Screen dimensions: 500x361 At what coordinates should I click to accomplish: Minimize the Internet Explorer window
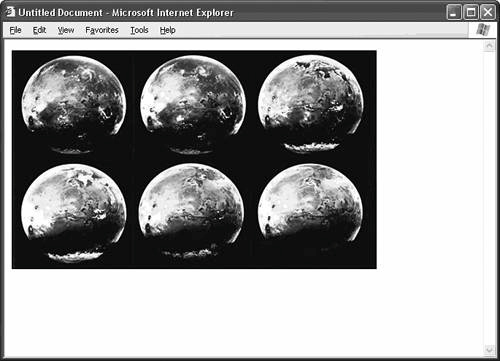[x=454, y=12]
